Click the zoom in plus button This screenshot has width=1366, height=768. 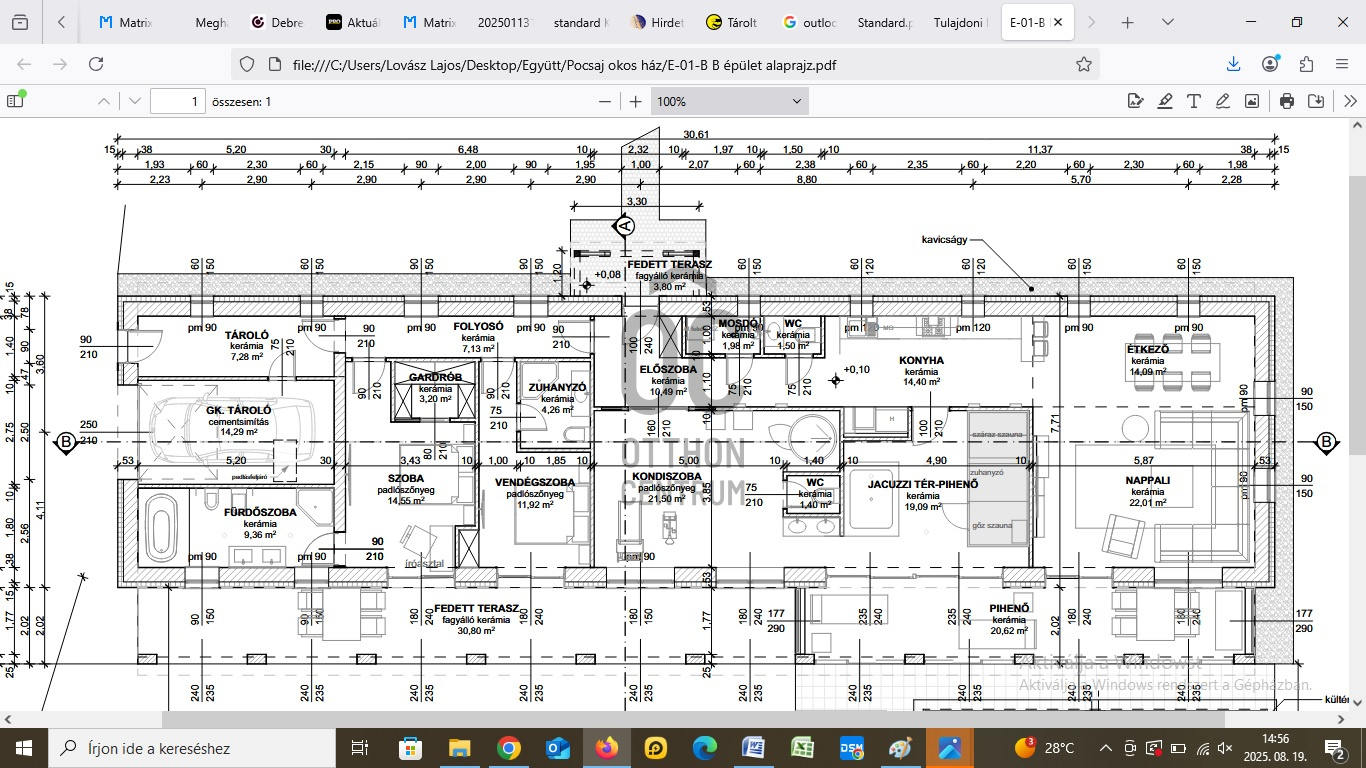point(636,101)
